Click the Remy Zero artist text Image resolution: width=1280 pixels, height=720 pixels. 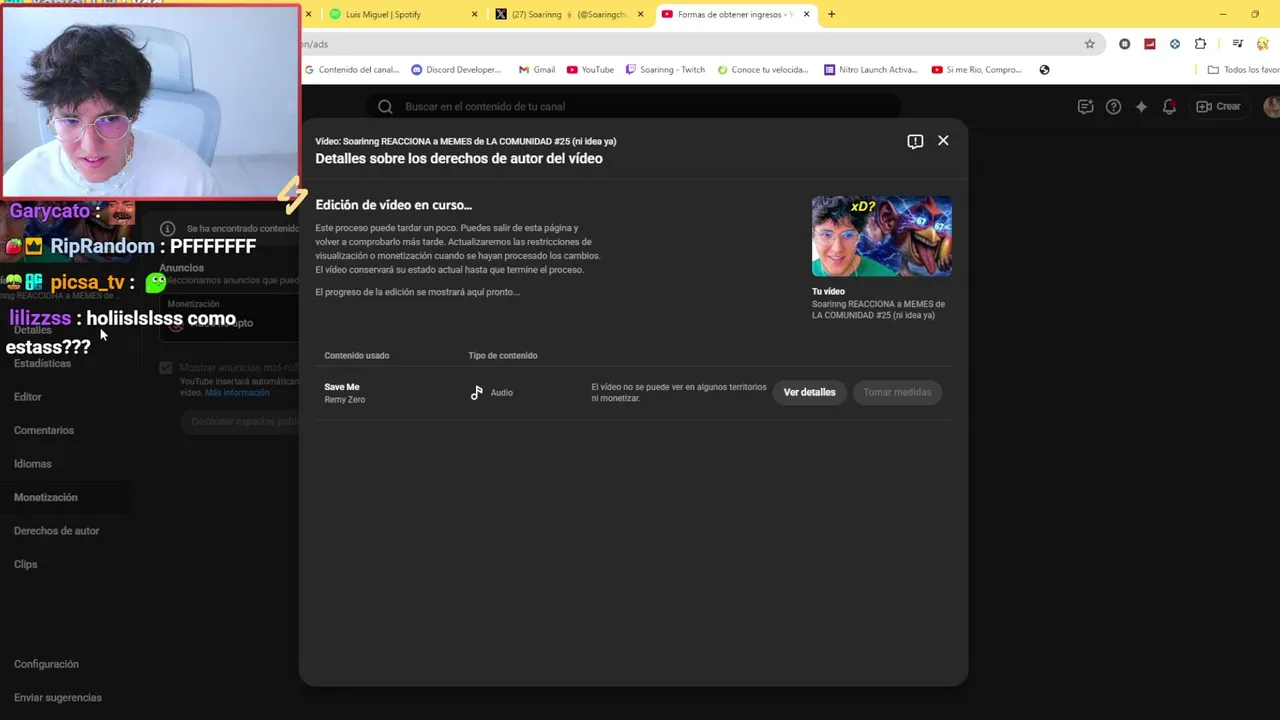click(x=345, y=400)
